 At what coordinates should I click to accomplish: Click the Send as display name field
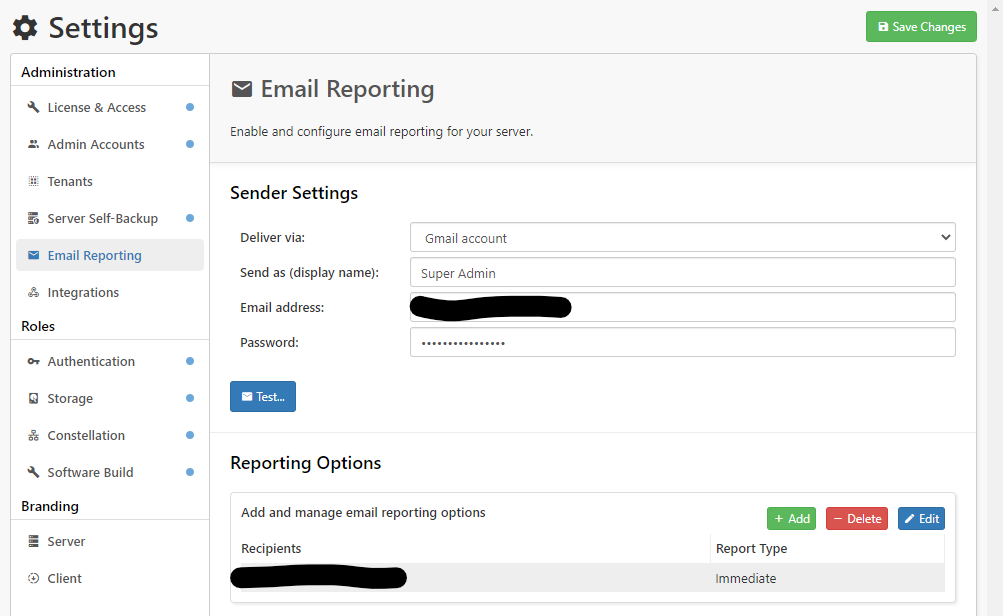682,273
